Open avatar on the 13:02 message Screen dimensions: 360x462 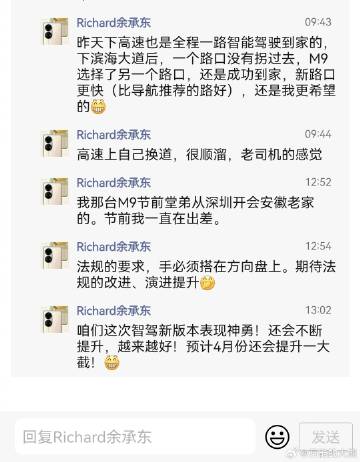coord(55,320)
